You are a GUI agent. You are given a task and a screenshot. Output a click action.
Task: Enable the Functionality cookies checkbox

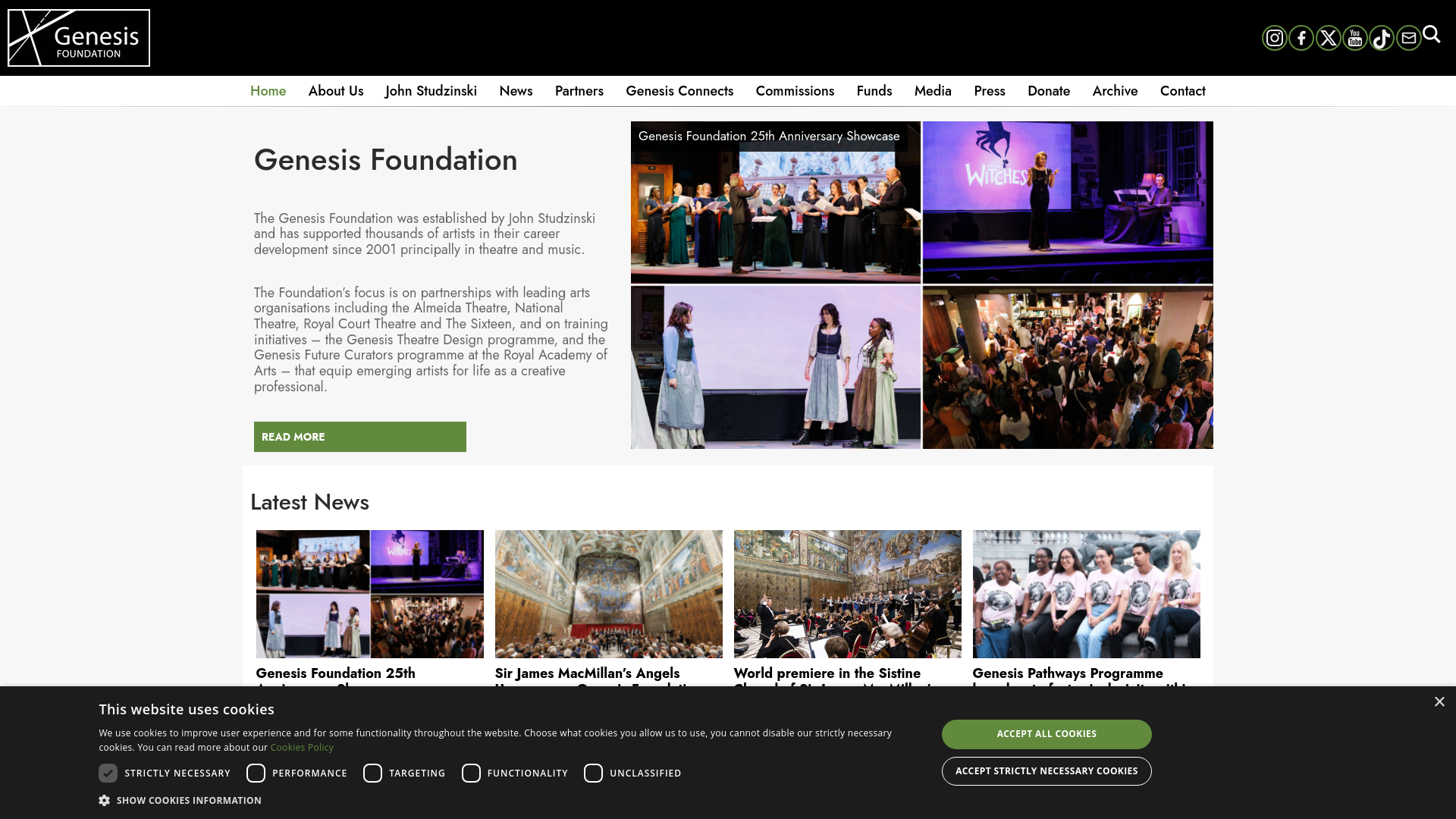pyautogui.click(x=471, y=773)
